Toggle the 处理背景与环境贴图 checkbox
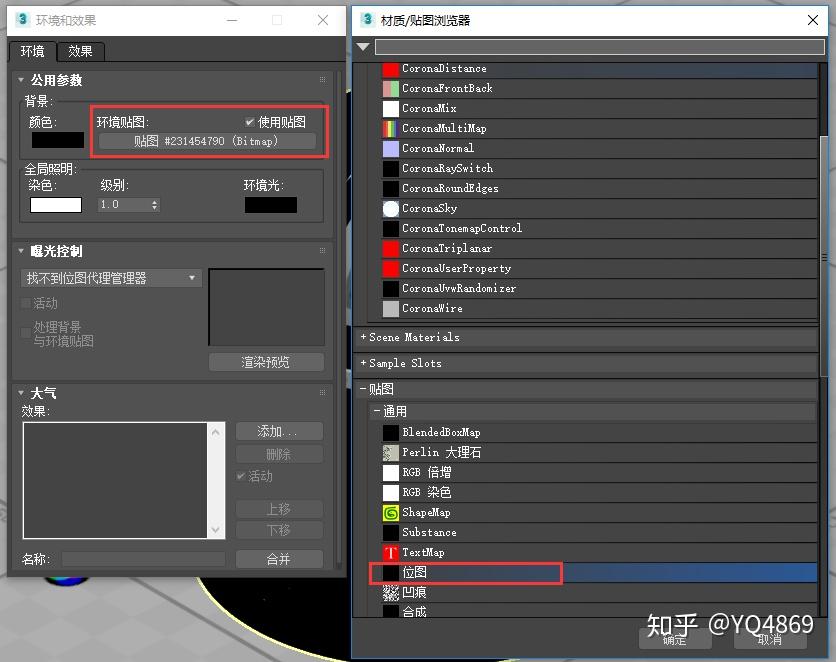Image resolution: width=836 pixels, height=662 pixels. pyautogui.click(x=26, y=333)
